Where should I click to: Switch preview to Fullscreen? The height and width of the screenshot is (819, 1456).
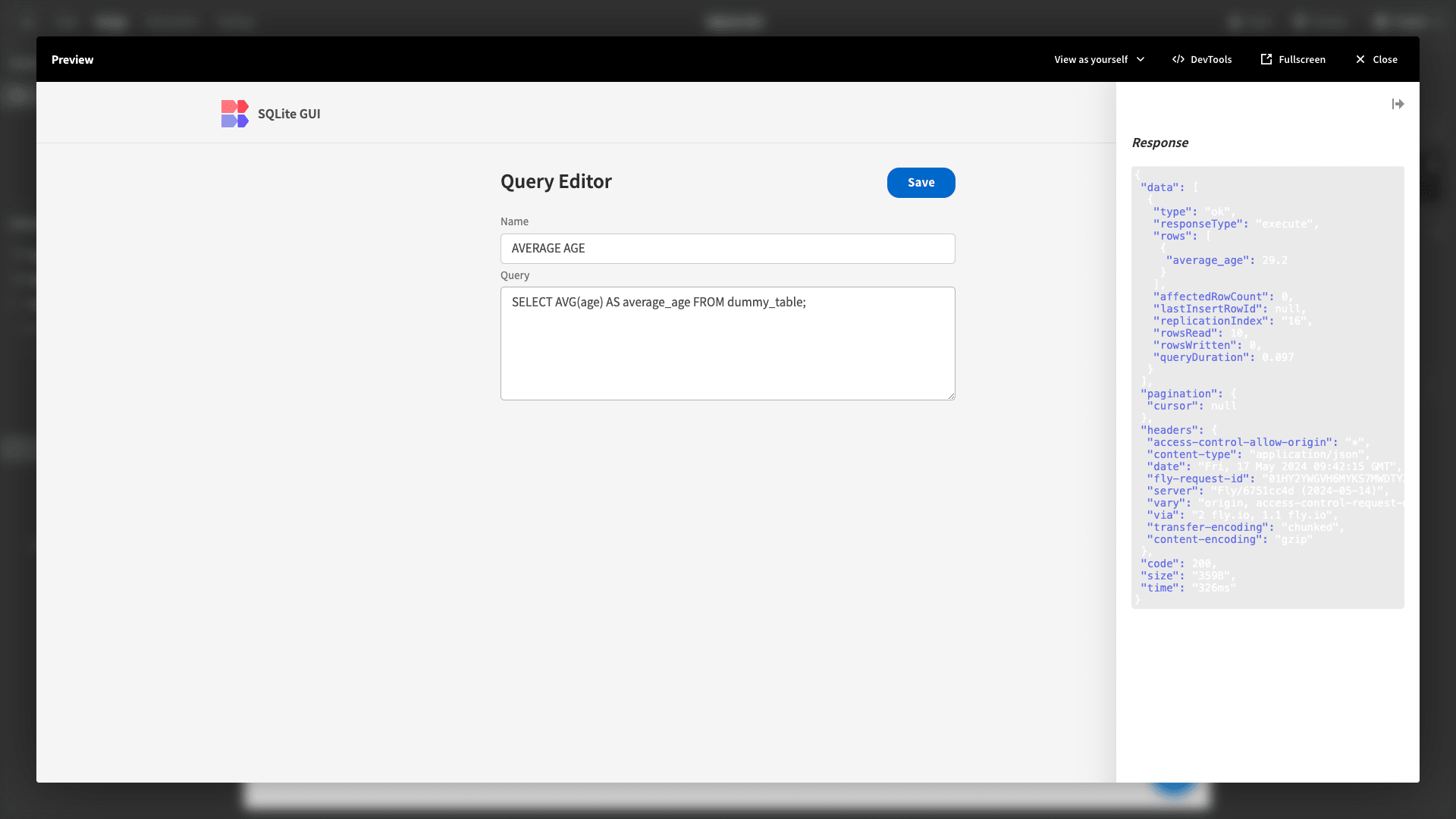[1293, 59]
